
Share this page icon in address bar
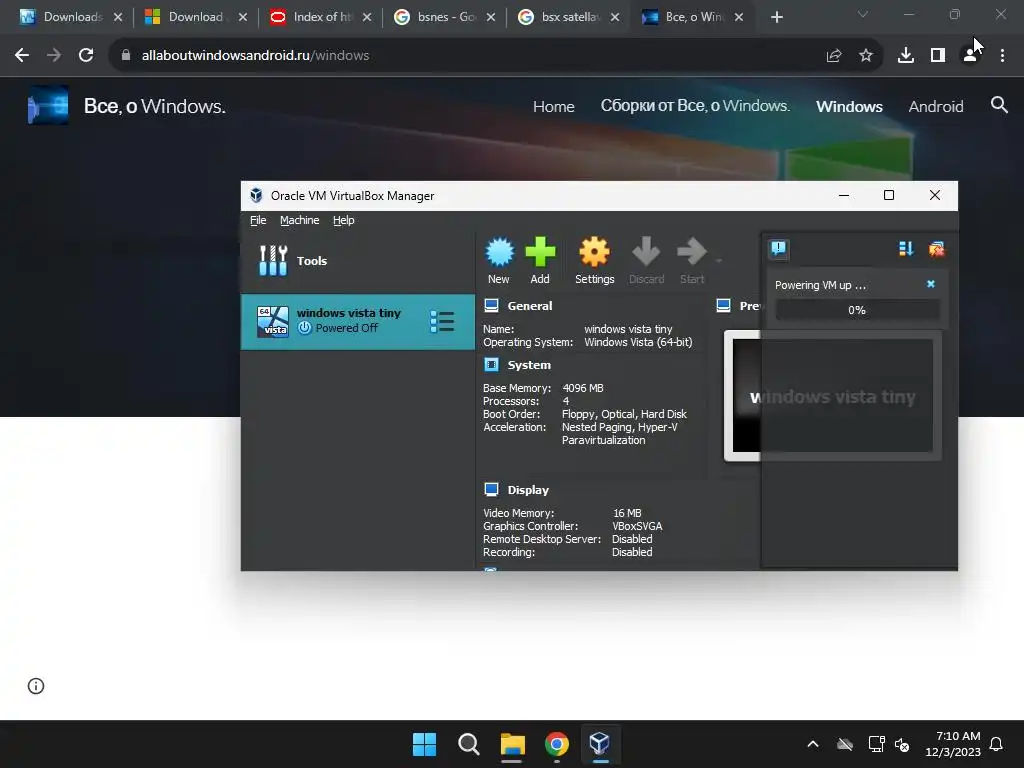tap(833, 56)
